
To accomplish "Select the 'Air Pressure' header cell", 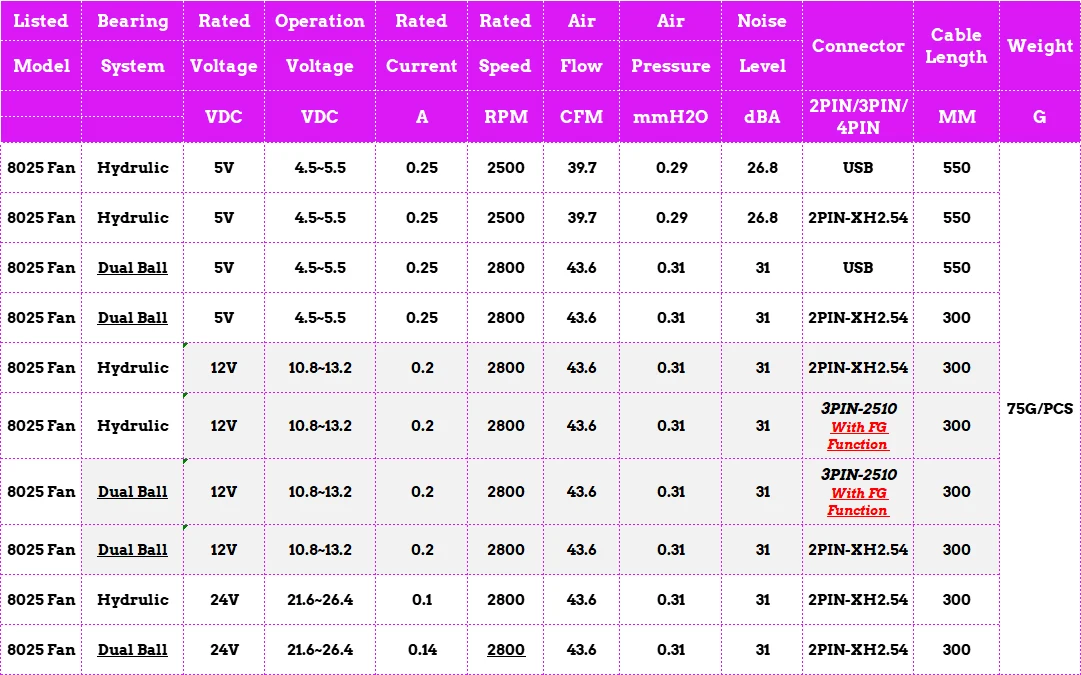I will (670, 44).
